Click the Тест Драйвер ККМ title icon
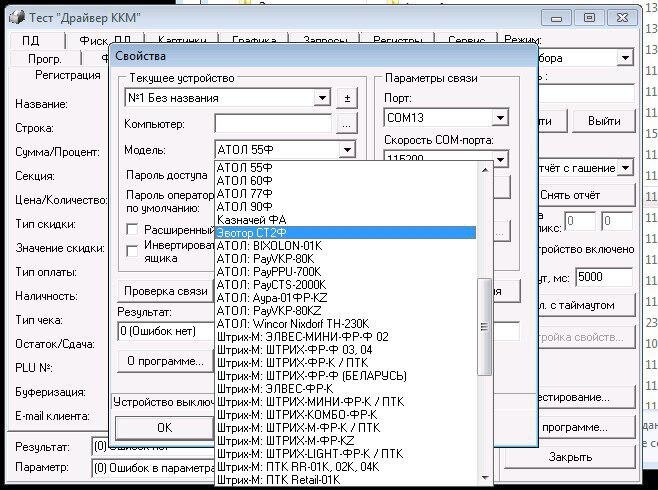Viewport: 658px width, 490px height. [x=17, y=18]
